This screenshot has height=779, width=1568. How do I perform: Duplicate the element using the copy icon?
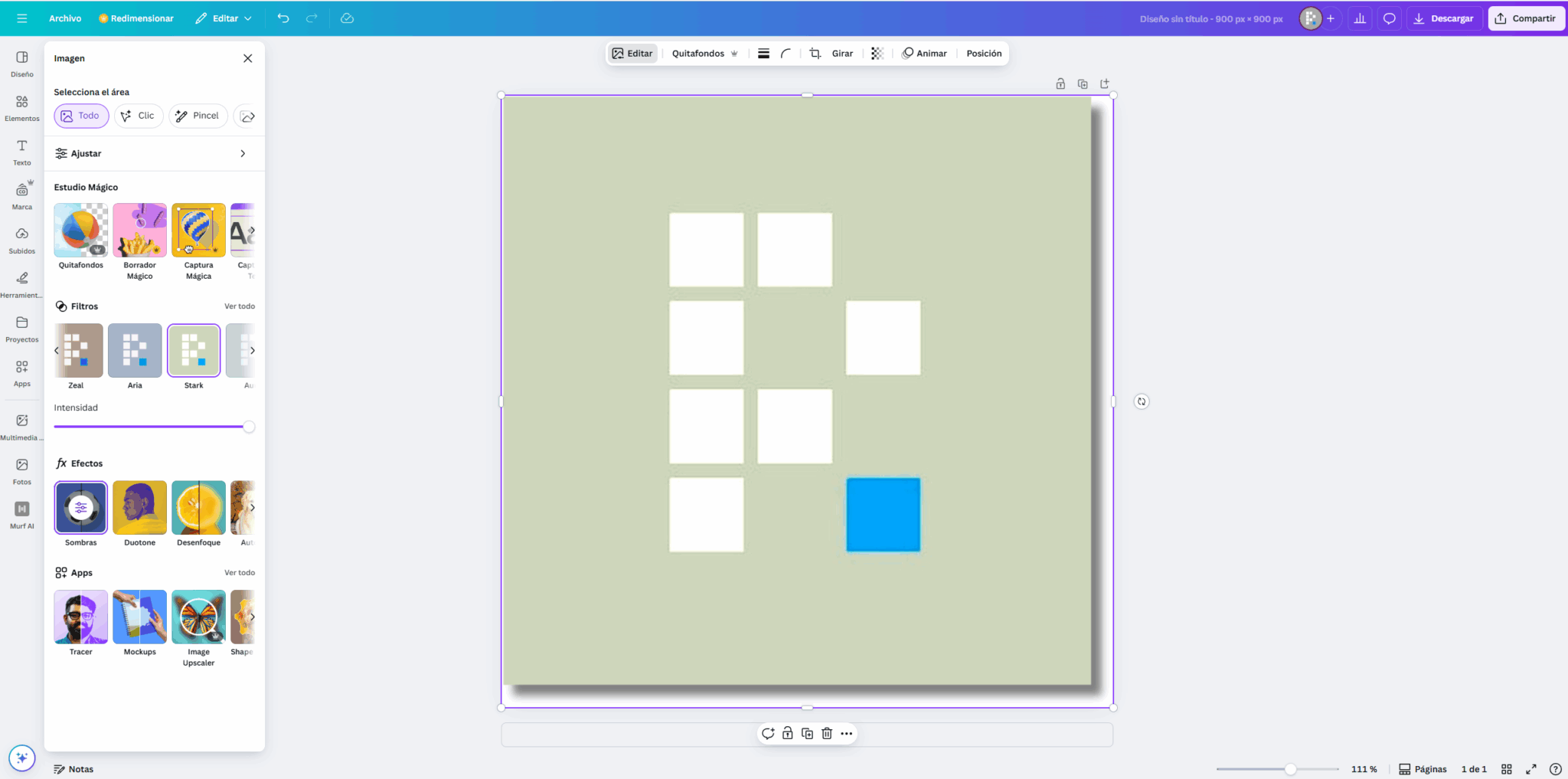coord(806,733)
